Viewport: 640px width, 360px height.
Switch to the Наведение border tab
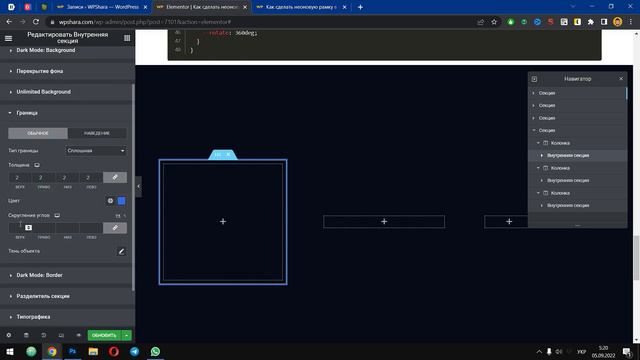click(x=97, y=133)
